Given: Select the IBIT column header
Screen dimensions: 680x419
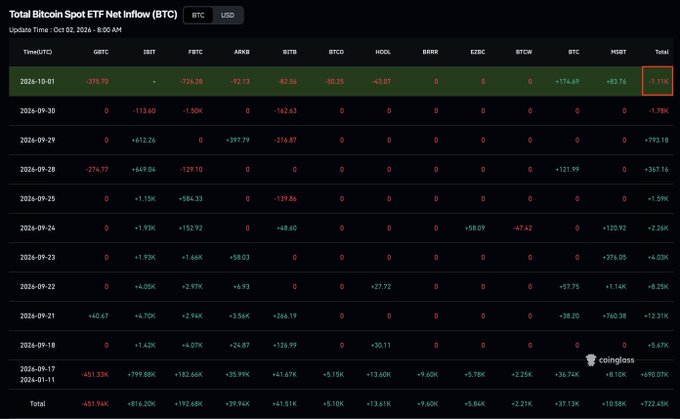Looking at the screenshot, I should click(149, 52).
